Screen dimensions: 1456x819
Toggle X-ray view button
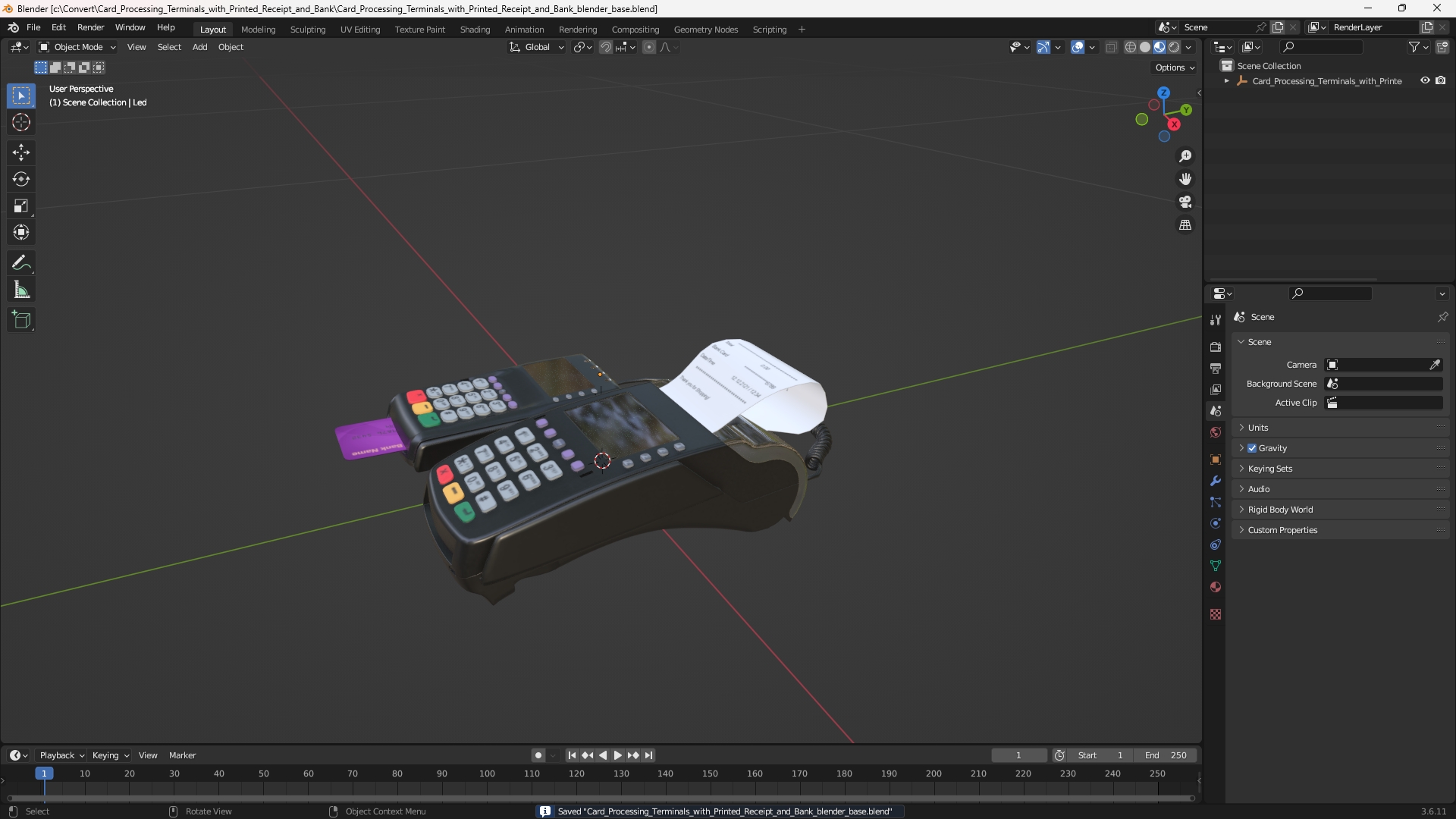pyautogui.click(x=1112, y=47)
